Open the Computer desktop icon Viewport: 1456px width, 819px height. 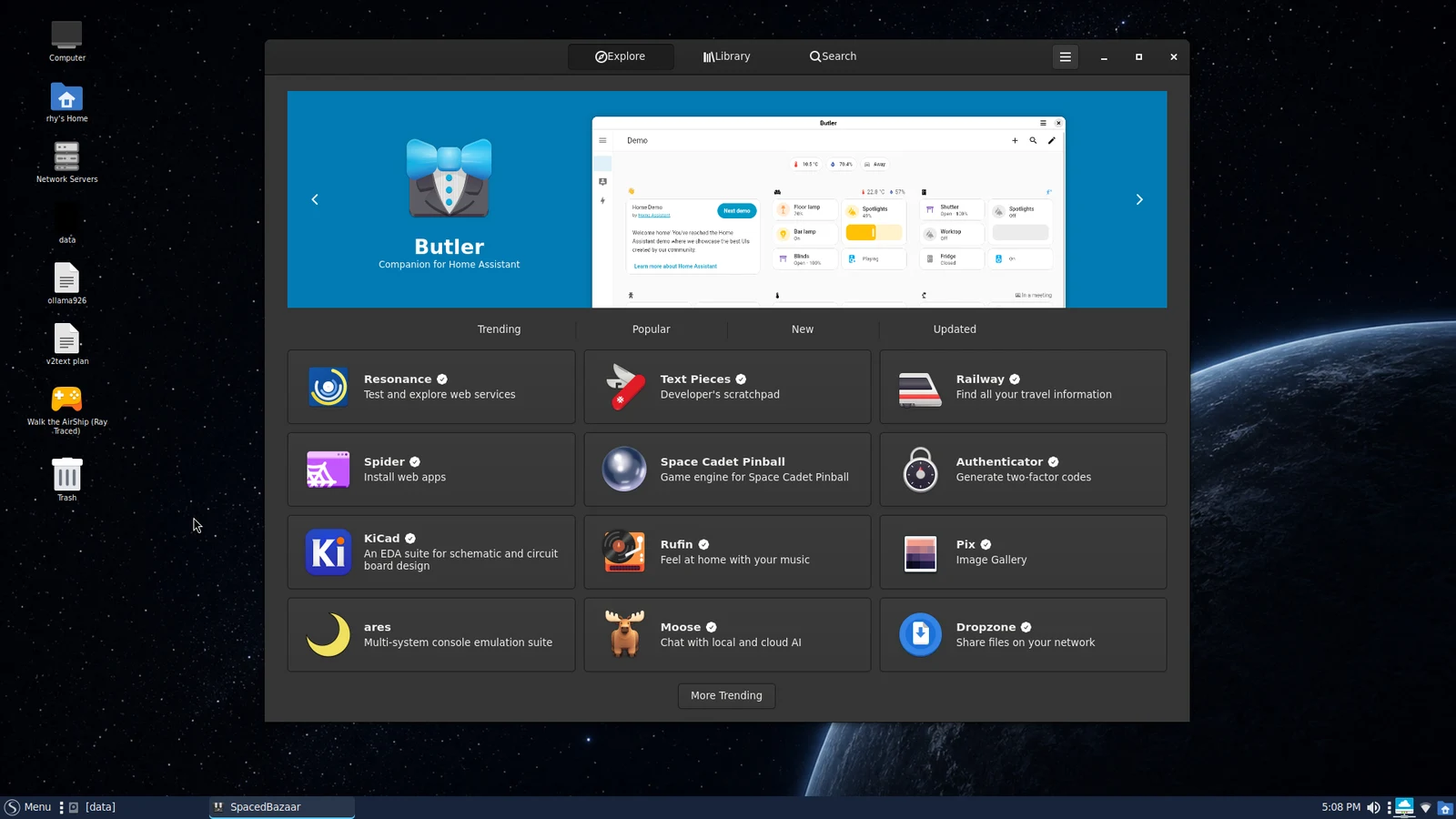(x=66, y=35)
